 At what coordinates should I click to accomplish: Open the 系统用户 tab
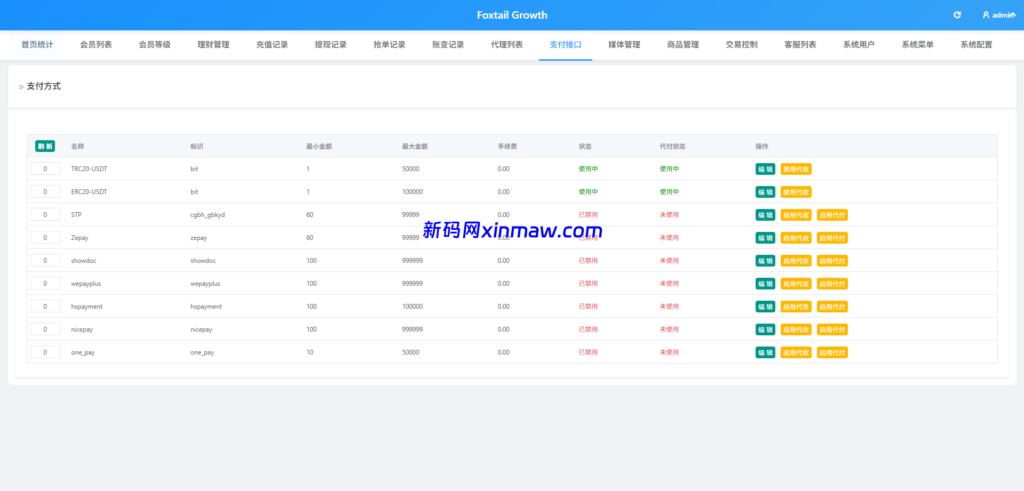click(x=859, y=45)
